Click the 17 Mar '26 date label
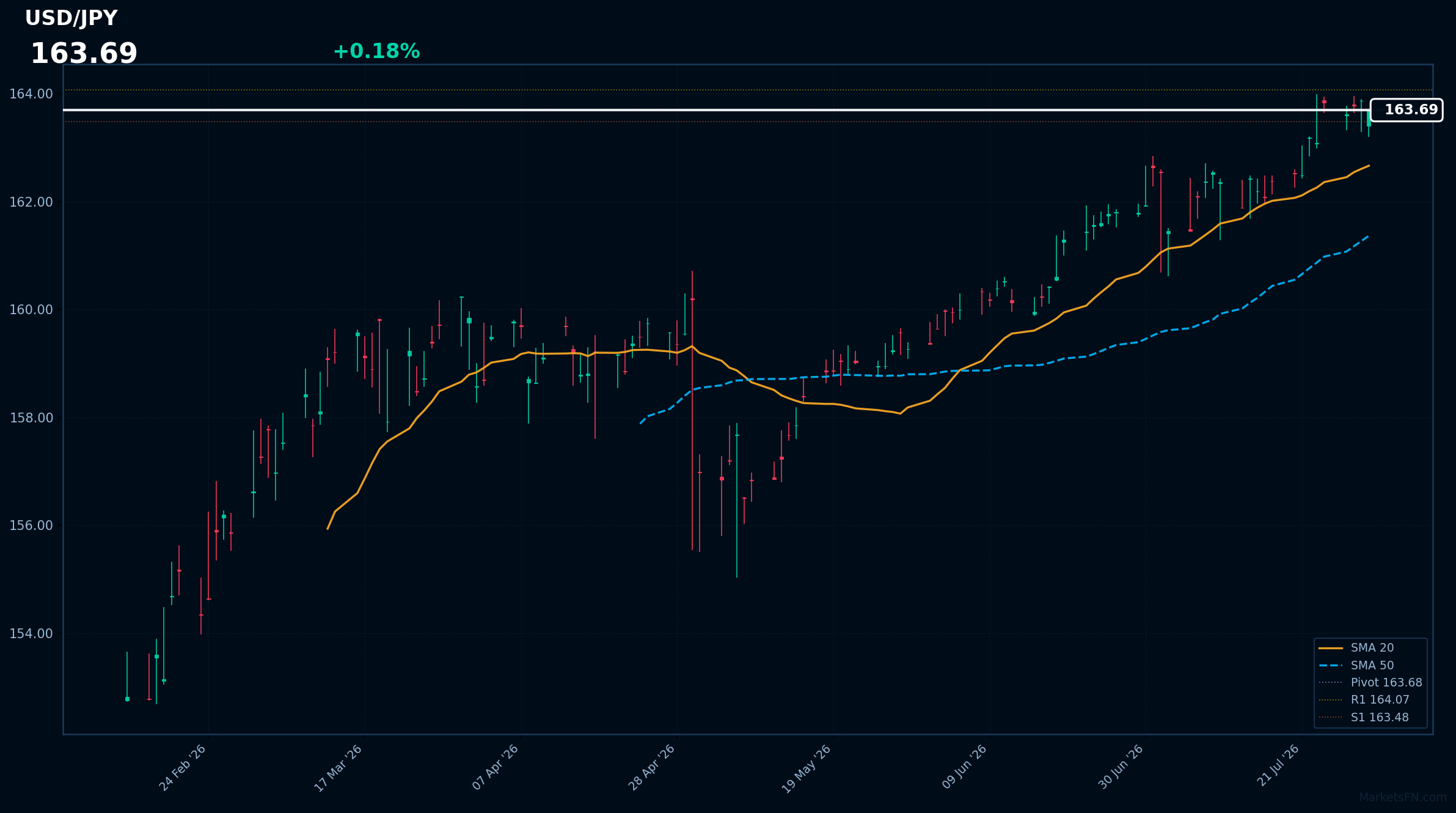 (x=338, y=768)
